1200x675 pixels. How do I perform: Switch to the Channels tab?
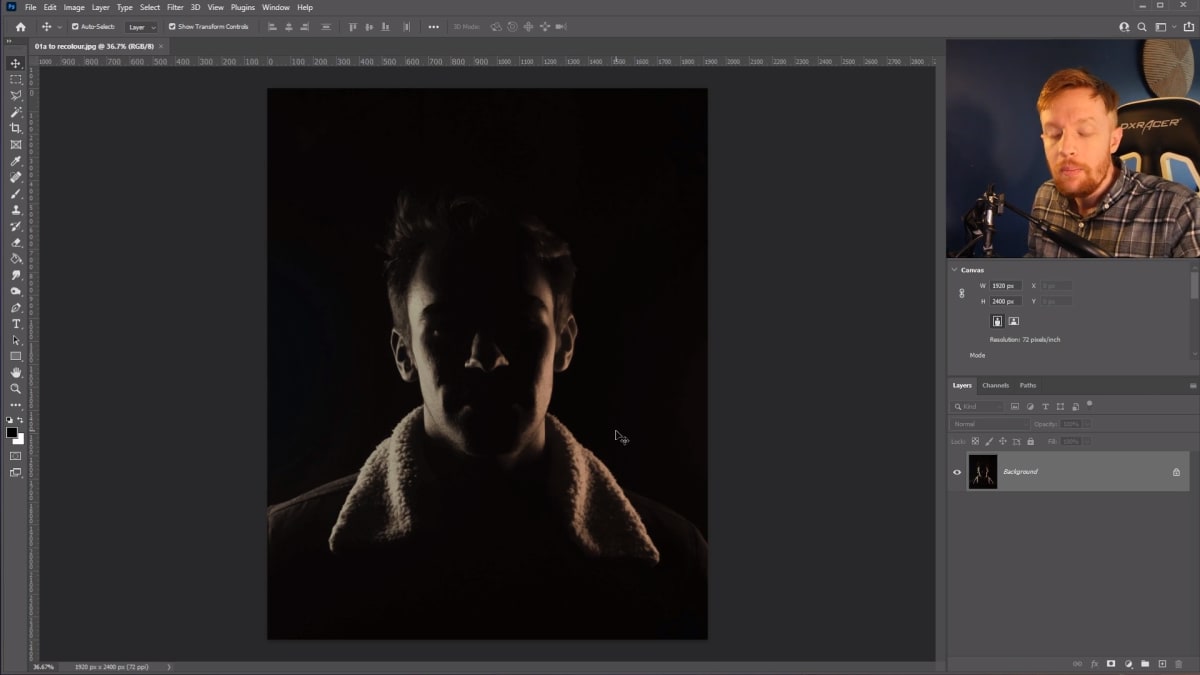click(995, 385)
